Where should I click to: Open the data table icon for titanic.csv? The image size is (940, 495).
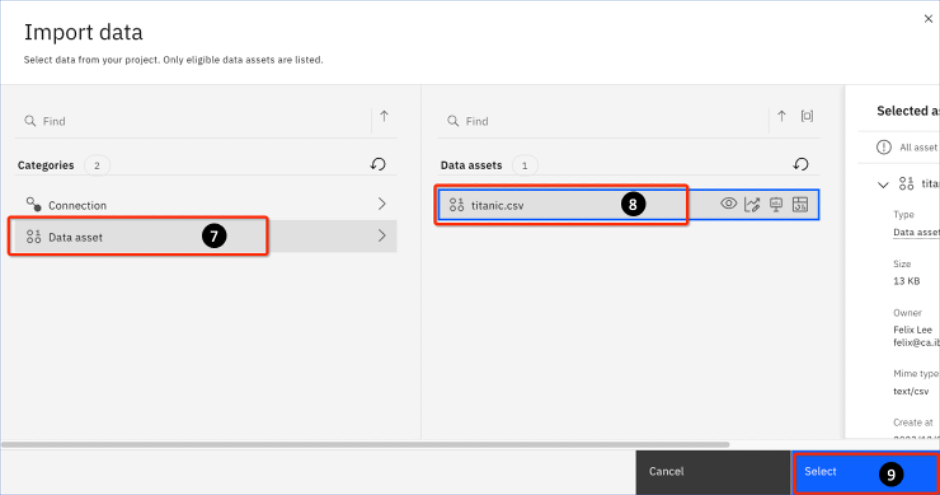point(800,204)
